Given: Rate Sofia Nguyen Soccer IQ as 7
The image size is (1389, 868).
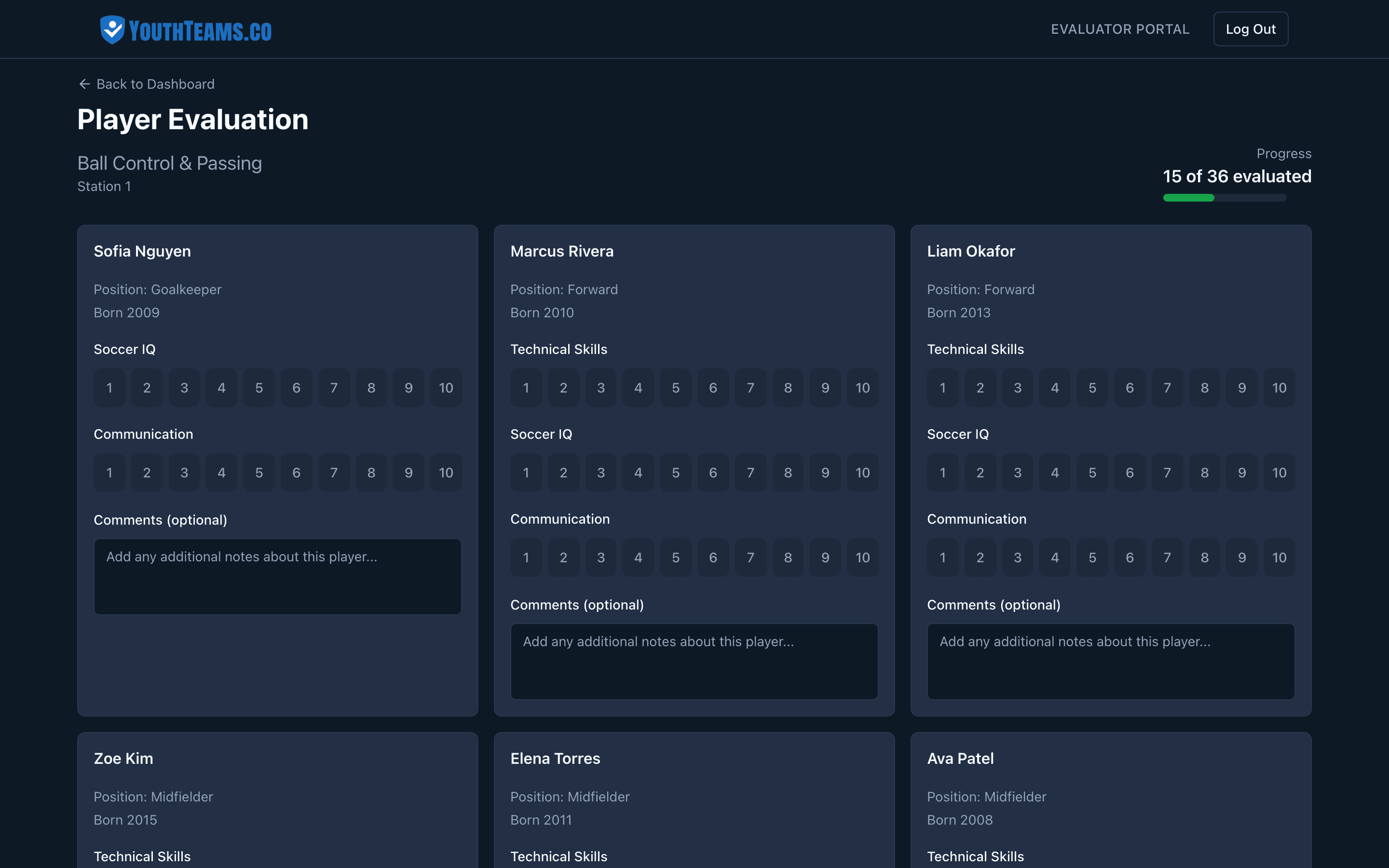Looking at the screenshot, I should click(333, 388).
